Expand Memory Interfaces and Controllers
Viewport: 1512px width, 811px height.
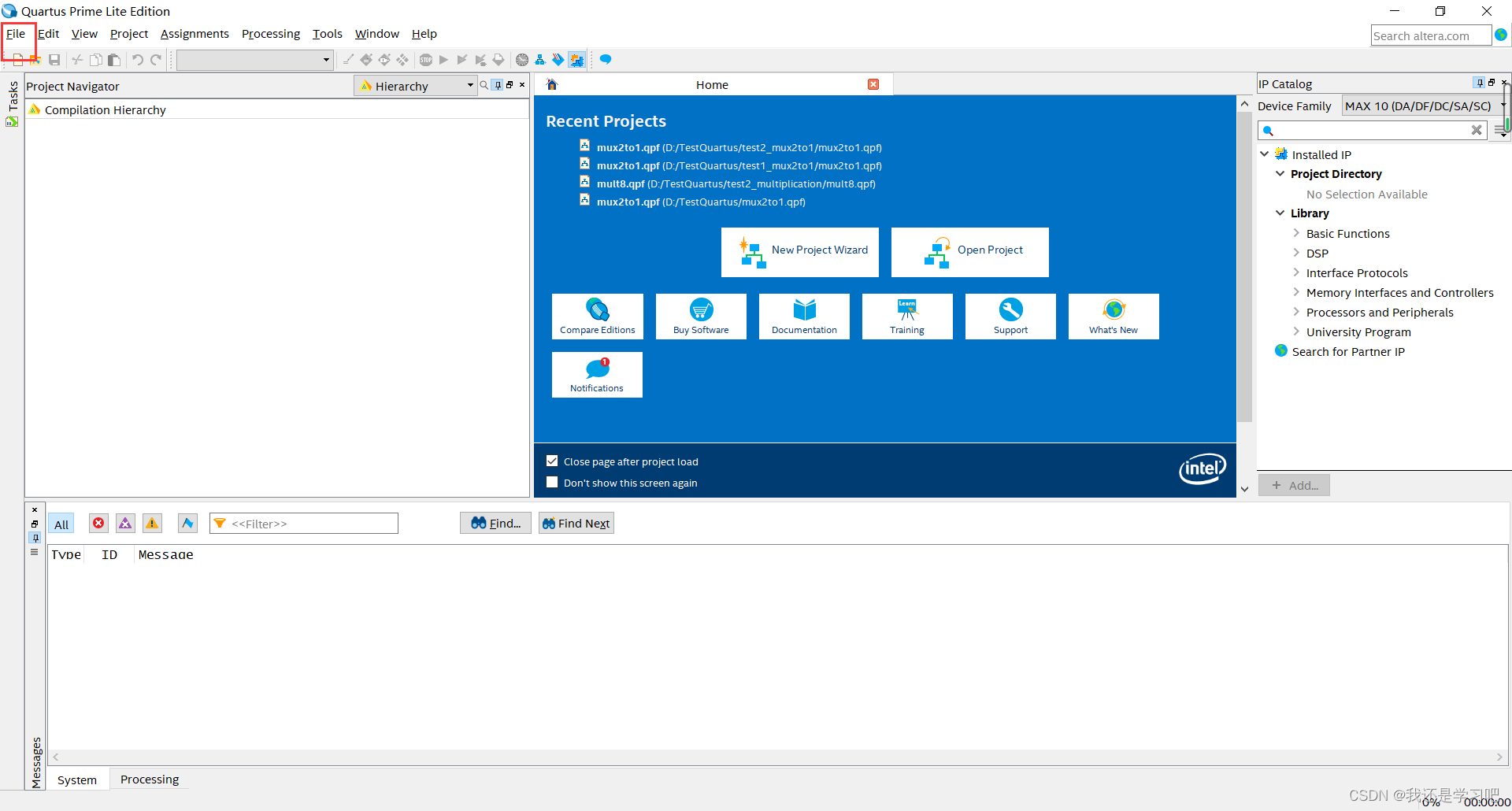point(1296,292)
